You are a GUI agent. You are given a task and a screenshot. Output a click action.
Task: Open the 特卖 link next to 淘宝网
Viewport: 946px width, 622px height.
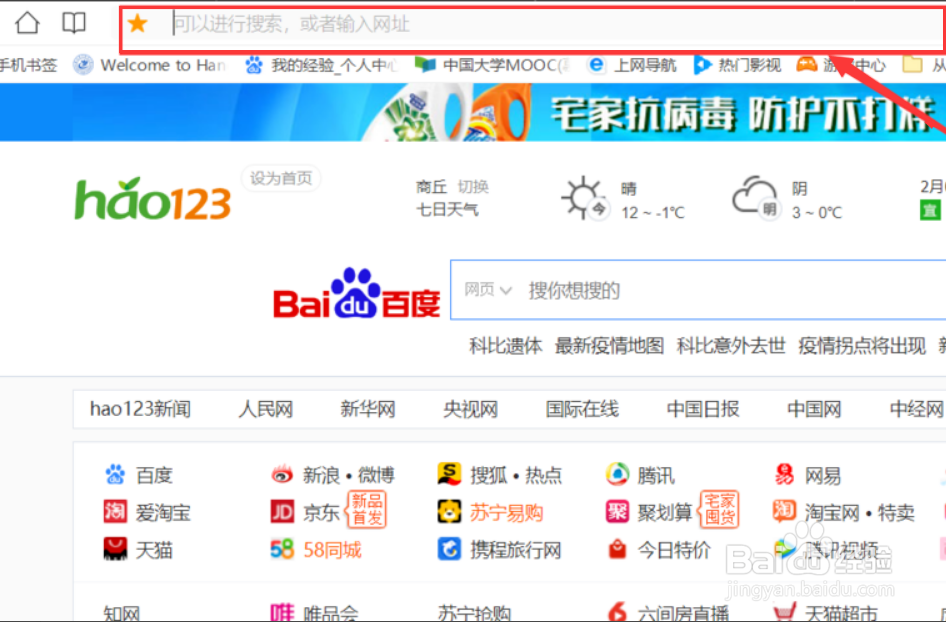point(896,513)
